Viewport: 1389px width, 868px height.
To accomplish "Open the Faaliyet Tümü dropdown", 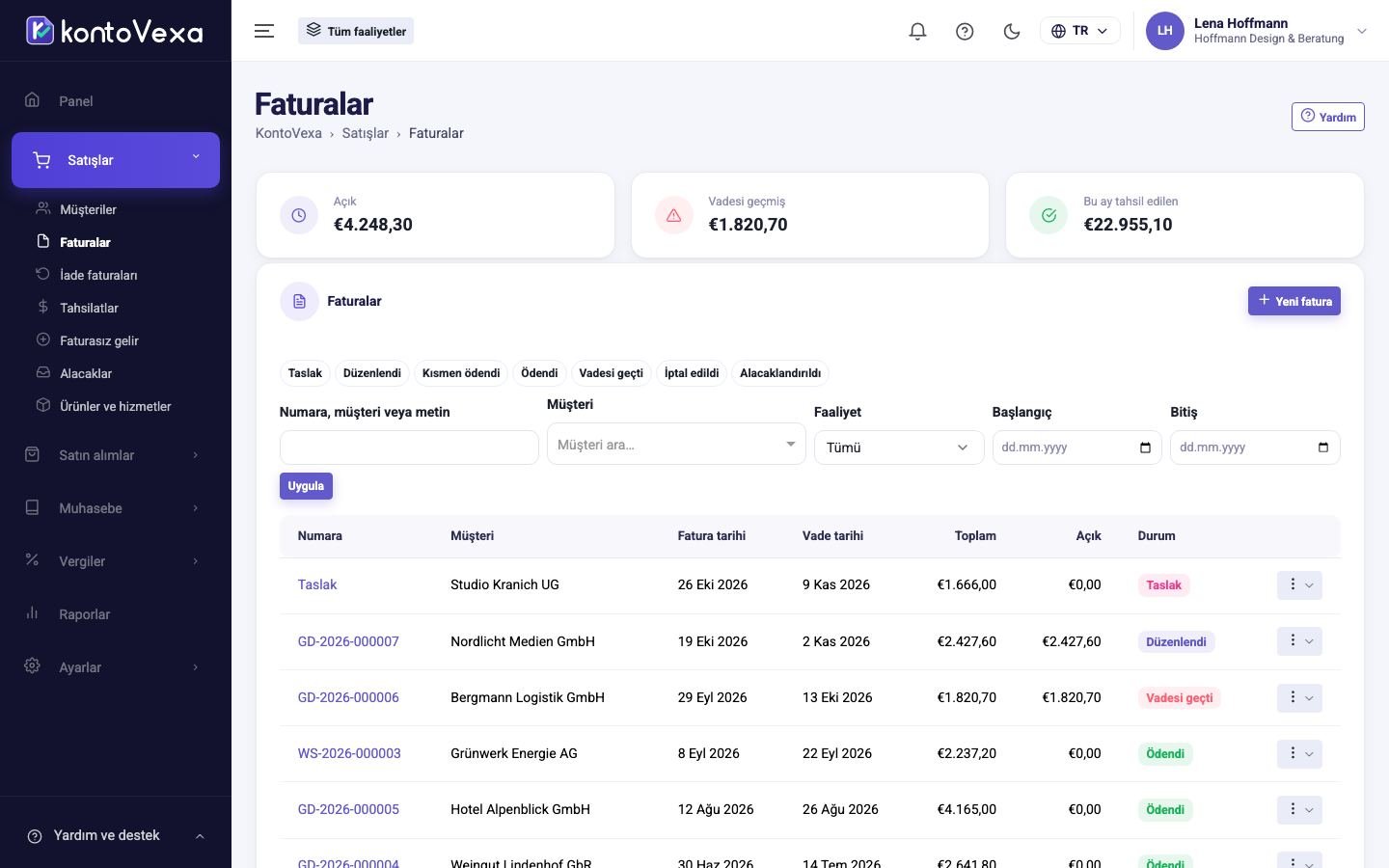I will [x=899, y=448].
